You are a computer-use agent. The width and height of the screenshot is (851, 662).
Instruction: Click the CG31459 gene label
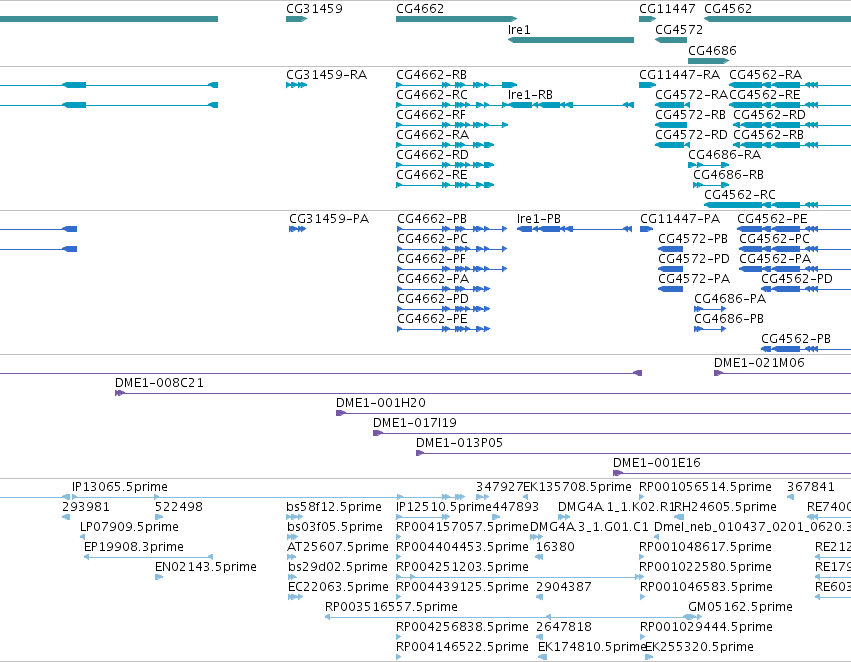(314, 9)
